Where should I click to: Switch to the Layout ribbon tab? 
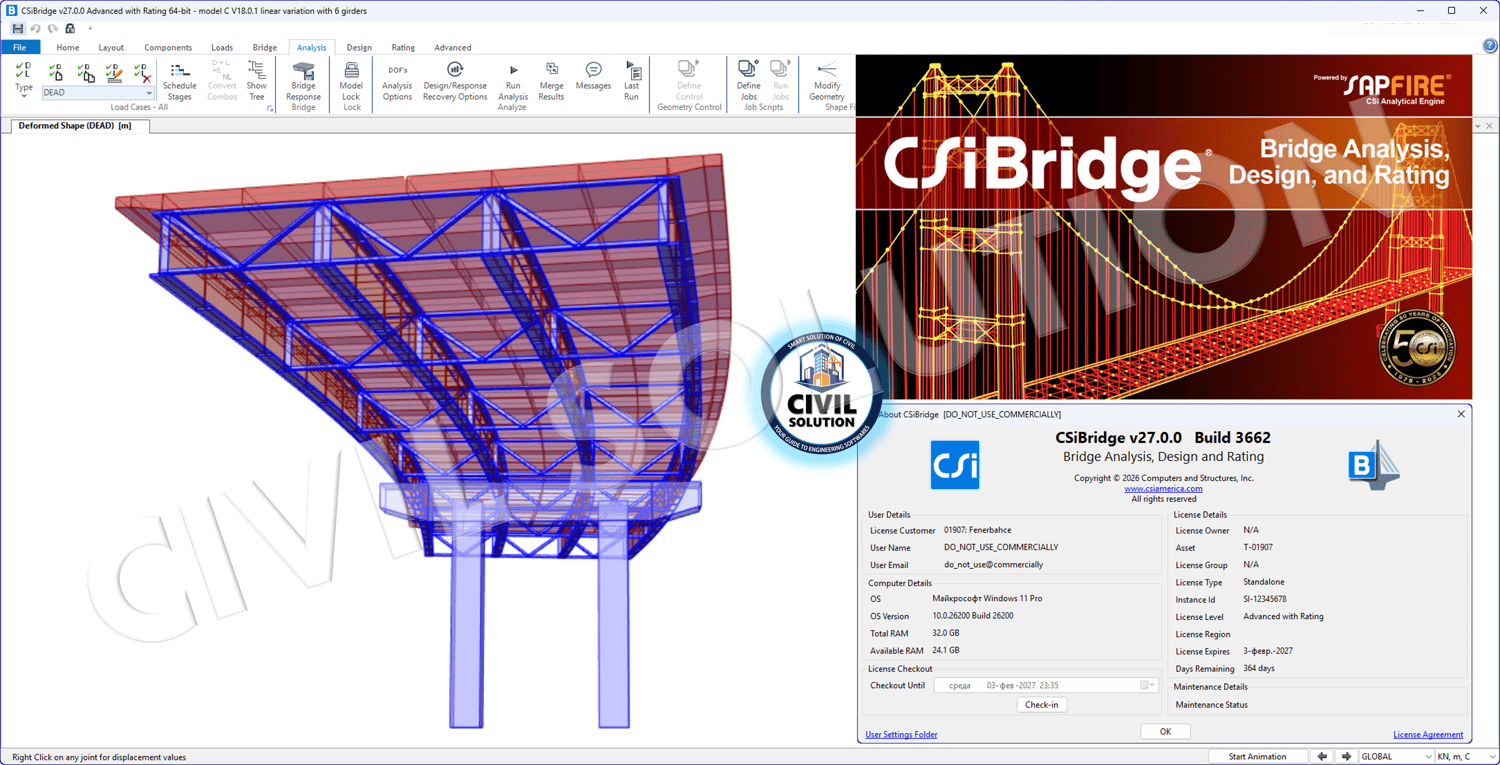111,47
